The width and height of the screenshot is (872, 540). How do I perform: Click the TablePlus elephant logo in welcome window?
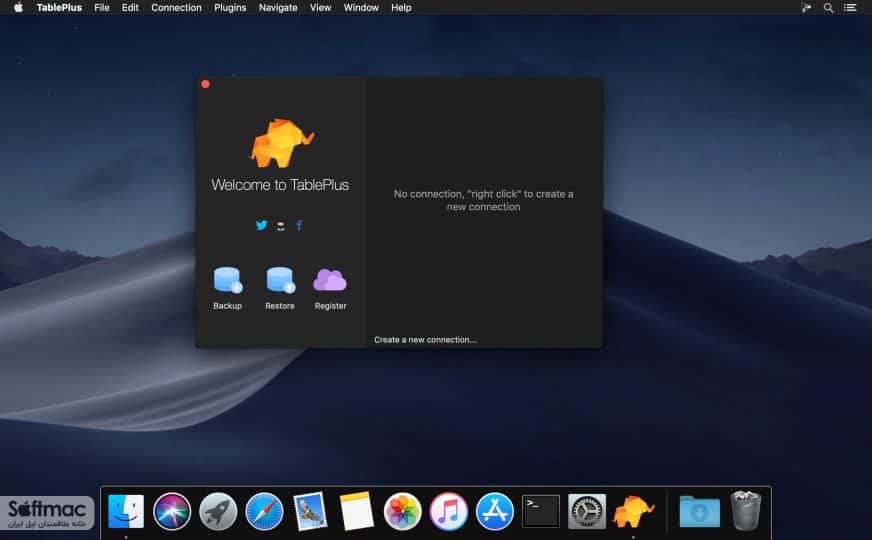(x=281, y=143)
